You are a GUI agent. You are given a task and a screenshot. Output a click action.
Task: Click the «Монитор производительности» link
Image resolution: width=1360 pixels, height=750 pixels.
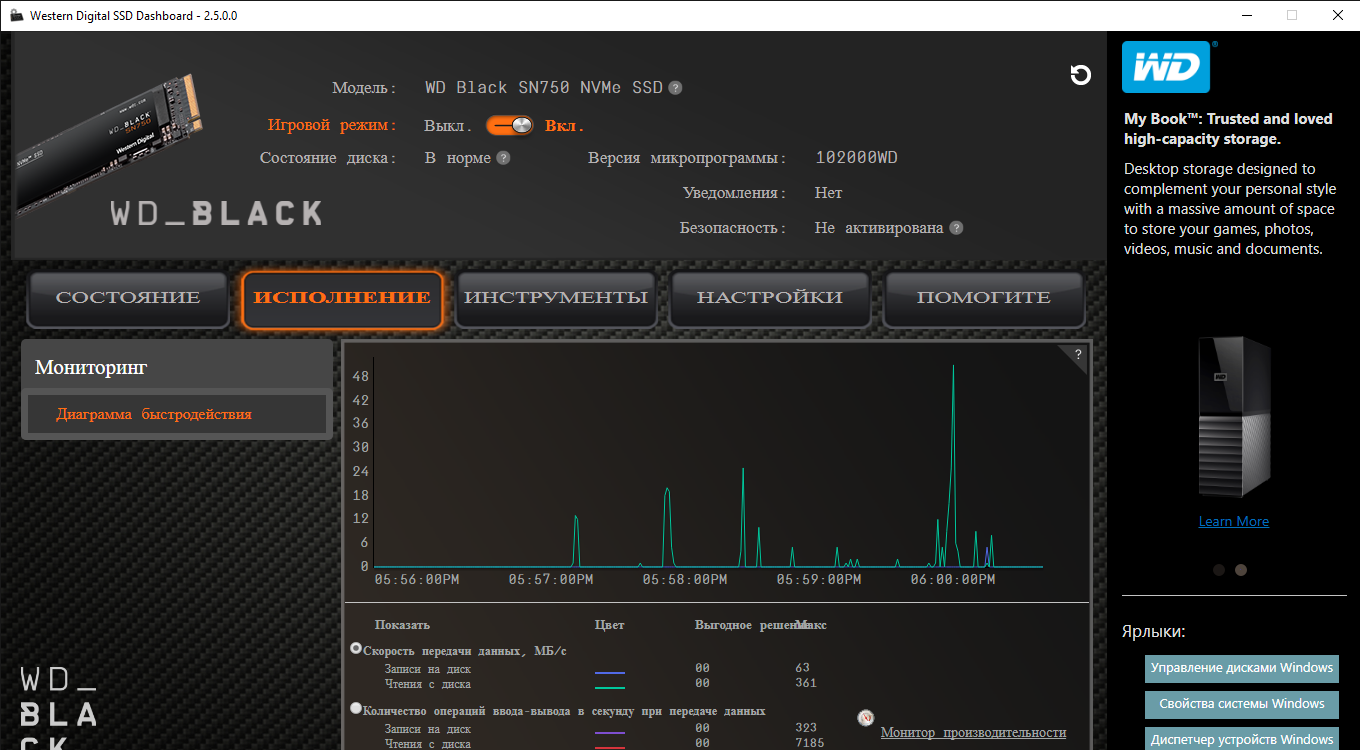point(973,733)
